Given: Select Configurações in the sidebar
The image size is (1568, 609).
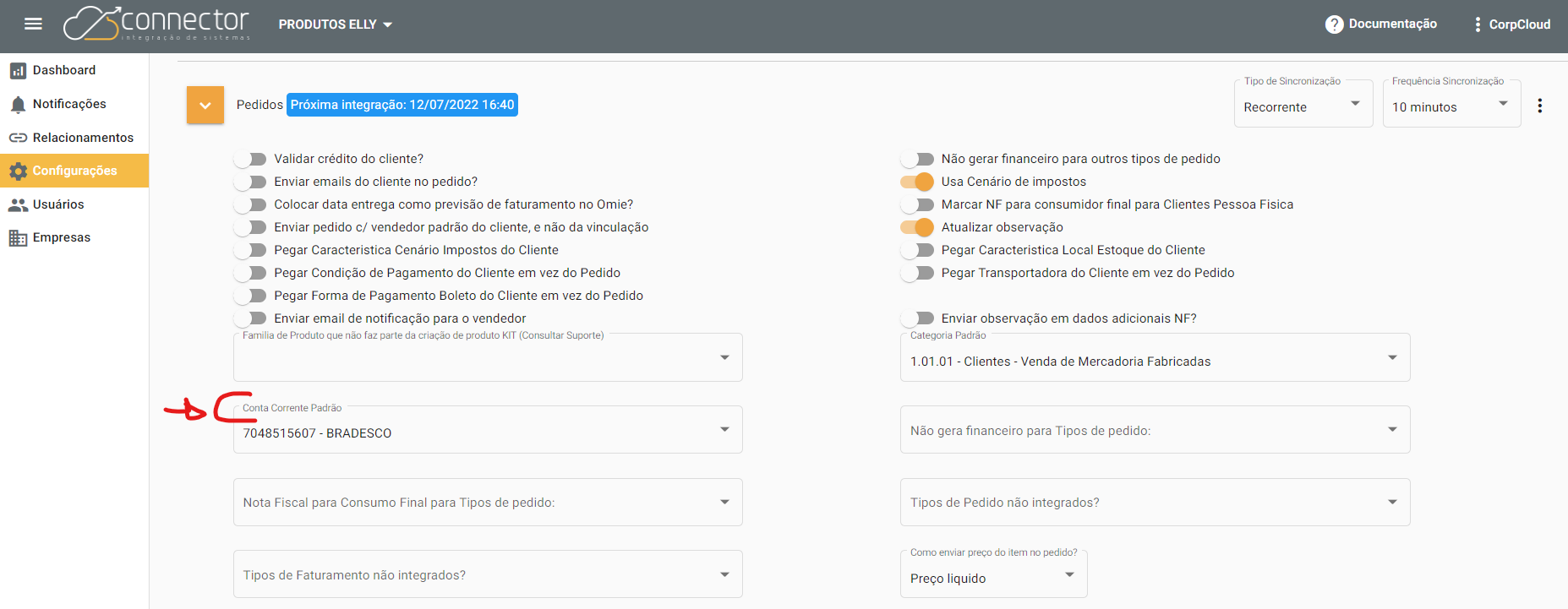Looking at the screenshot, I should click(74, 171).
